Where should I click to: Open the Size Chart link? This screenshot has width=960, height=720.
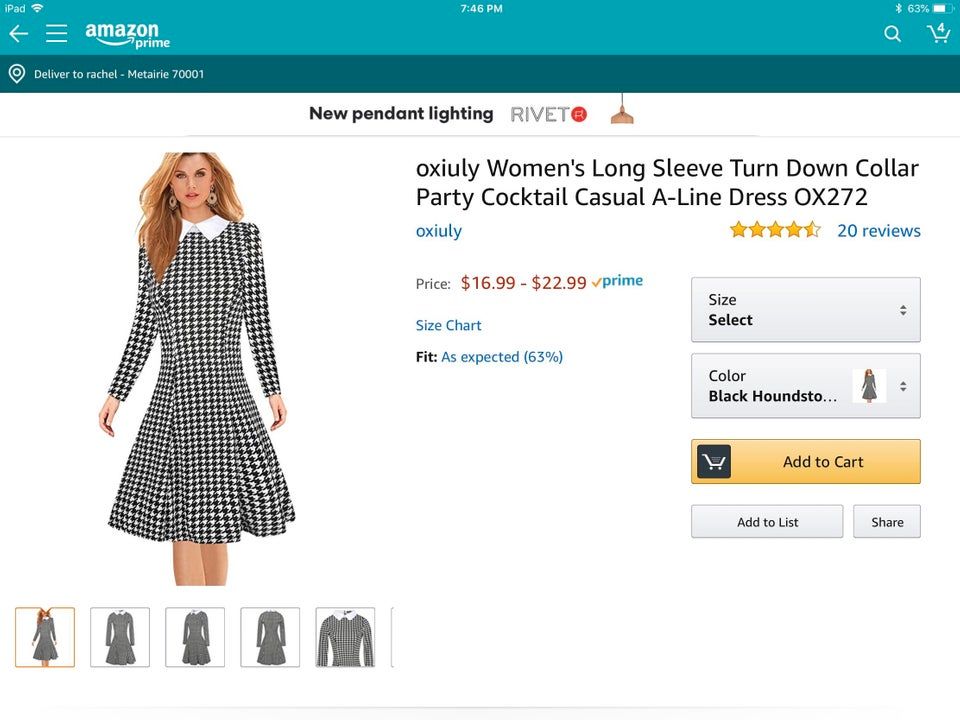(x=448, y=325)
